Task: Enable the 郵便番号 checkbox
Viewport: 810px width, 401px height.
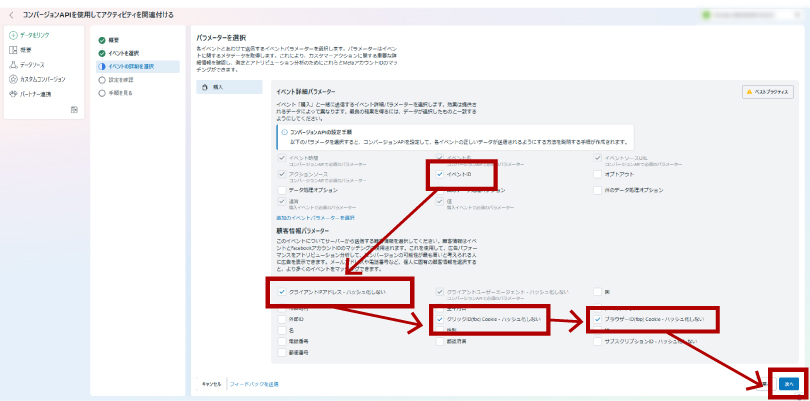Action: [x=282, y=352]
